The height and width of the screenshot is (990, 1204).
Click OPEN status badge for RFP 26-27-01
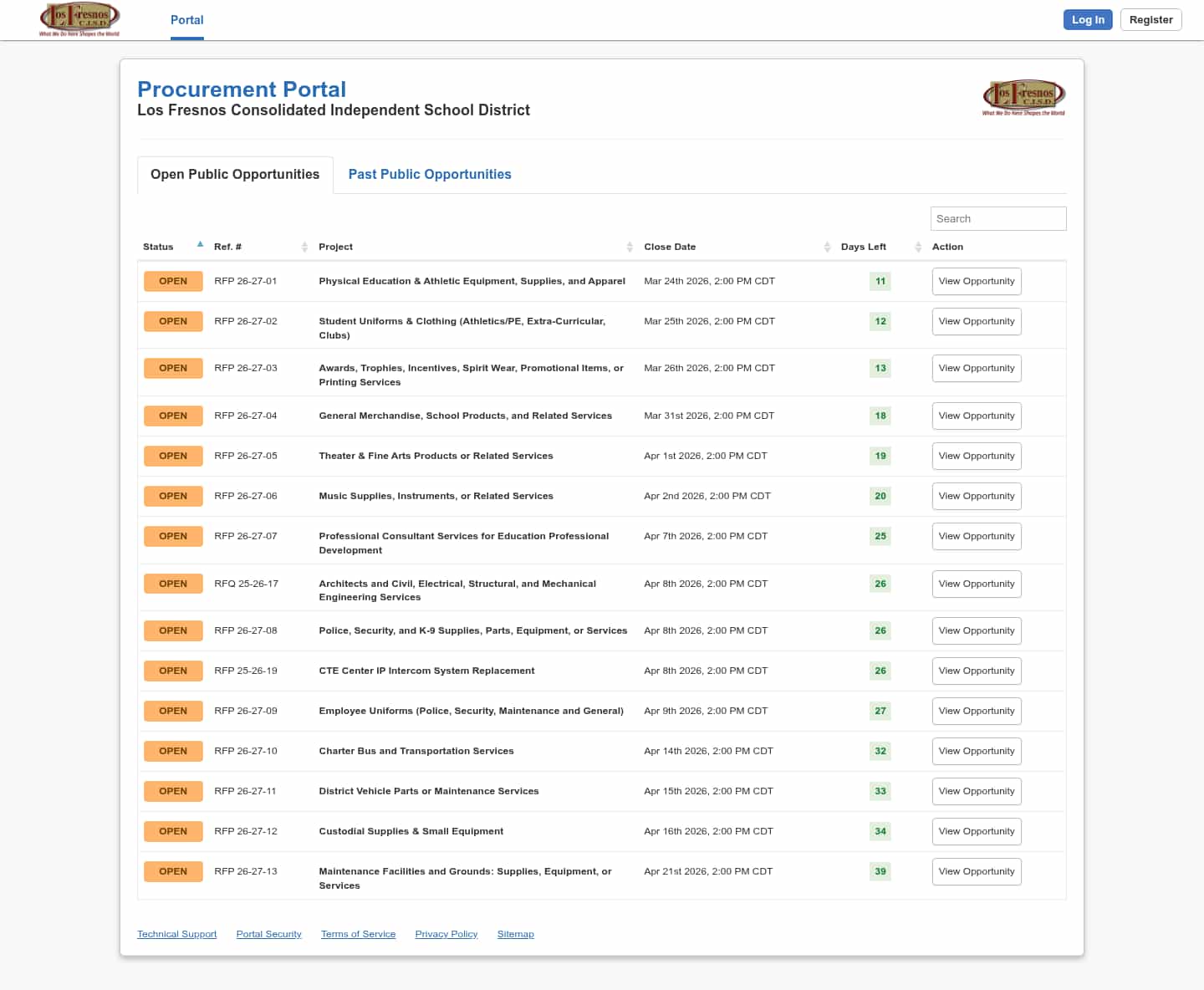click(x=173, y=281)
